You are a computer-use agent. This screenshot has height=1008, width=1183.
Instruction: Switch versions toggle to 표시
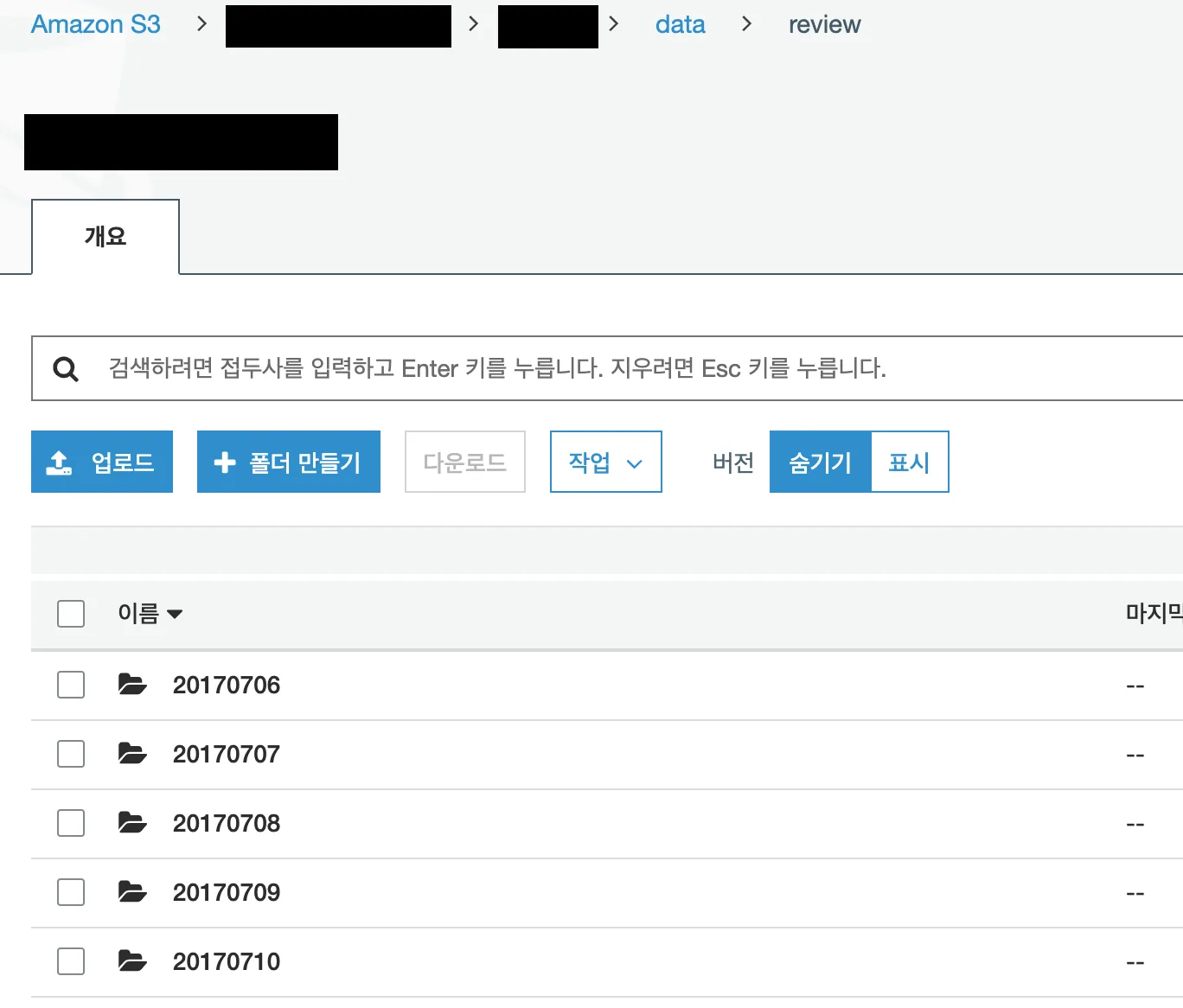pos(909,463)
